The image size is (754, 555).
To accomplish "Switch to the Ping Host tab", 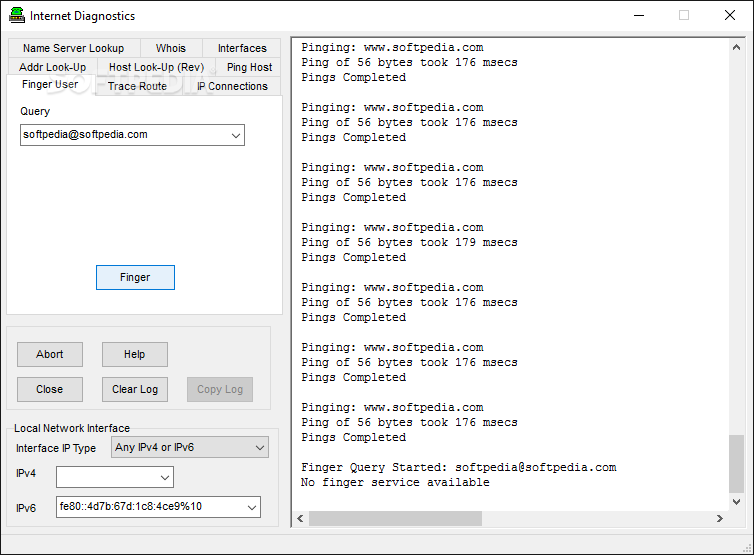I will click(x=249, y=67).
